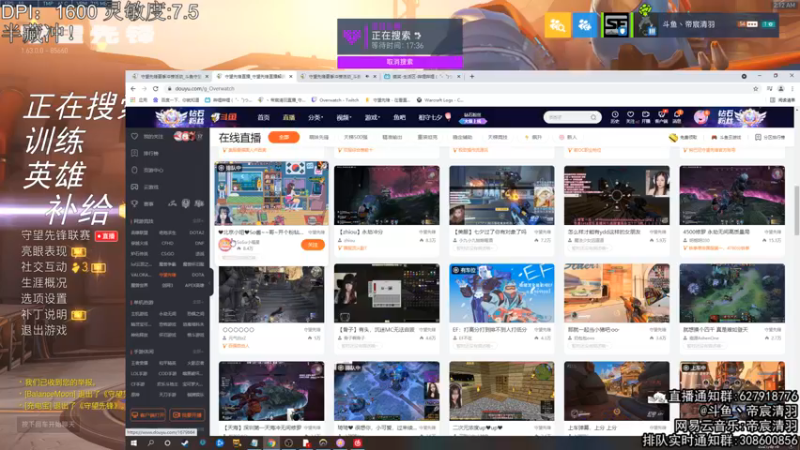Viewport: 800px width, 450px height.
Task: Open the Chrome profile avatar icon
Action: tap(781, 88)
